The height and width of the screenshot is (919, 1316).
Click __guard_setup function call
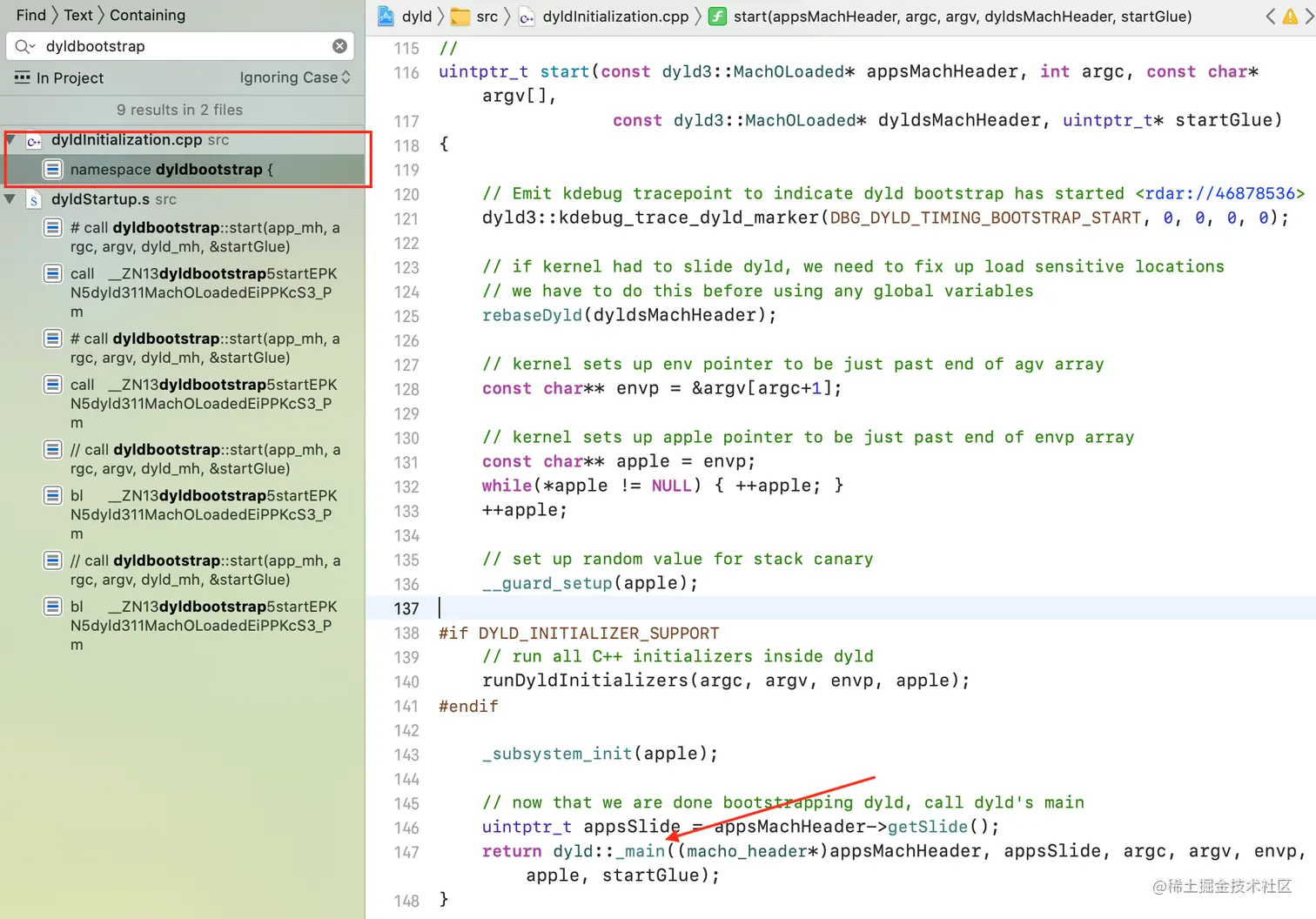tap(547, 583)
